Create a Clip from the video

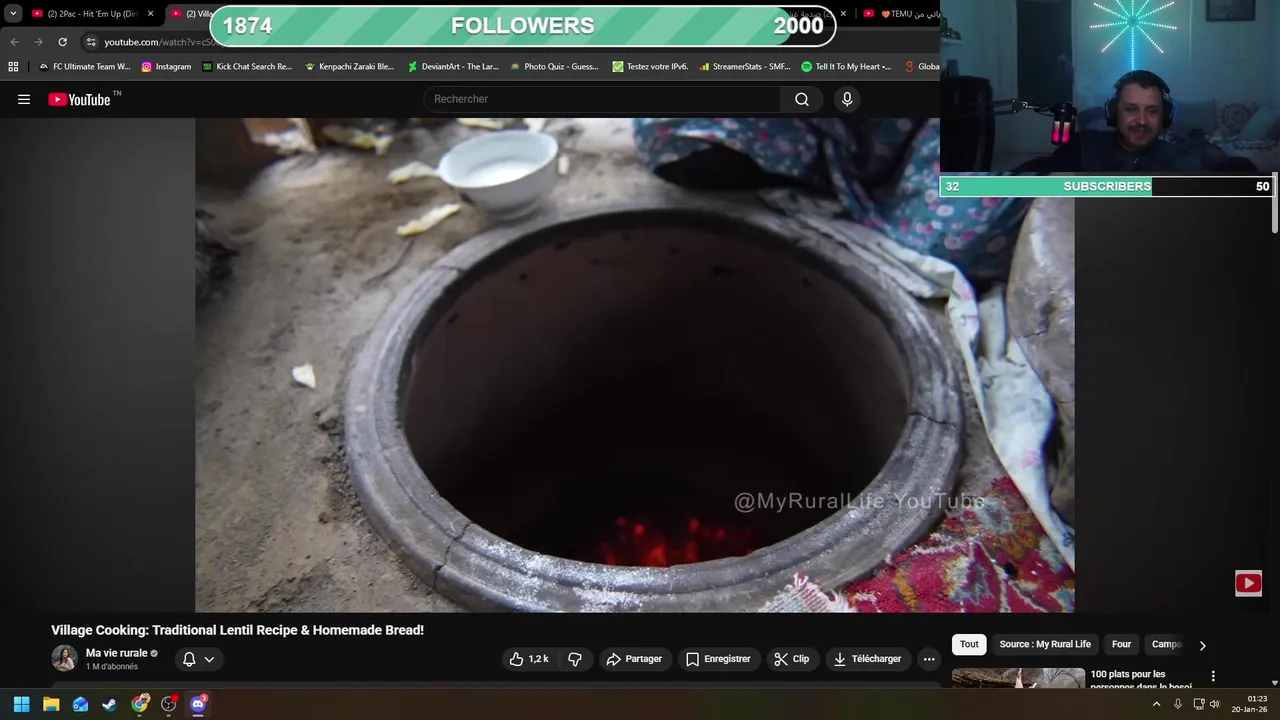pos(792,659)
